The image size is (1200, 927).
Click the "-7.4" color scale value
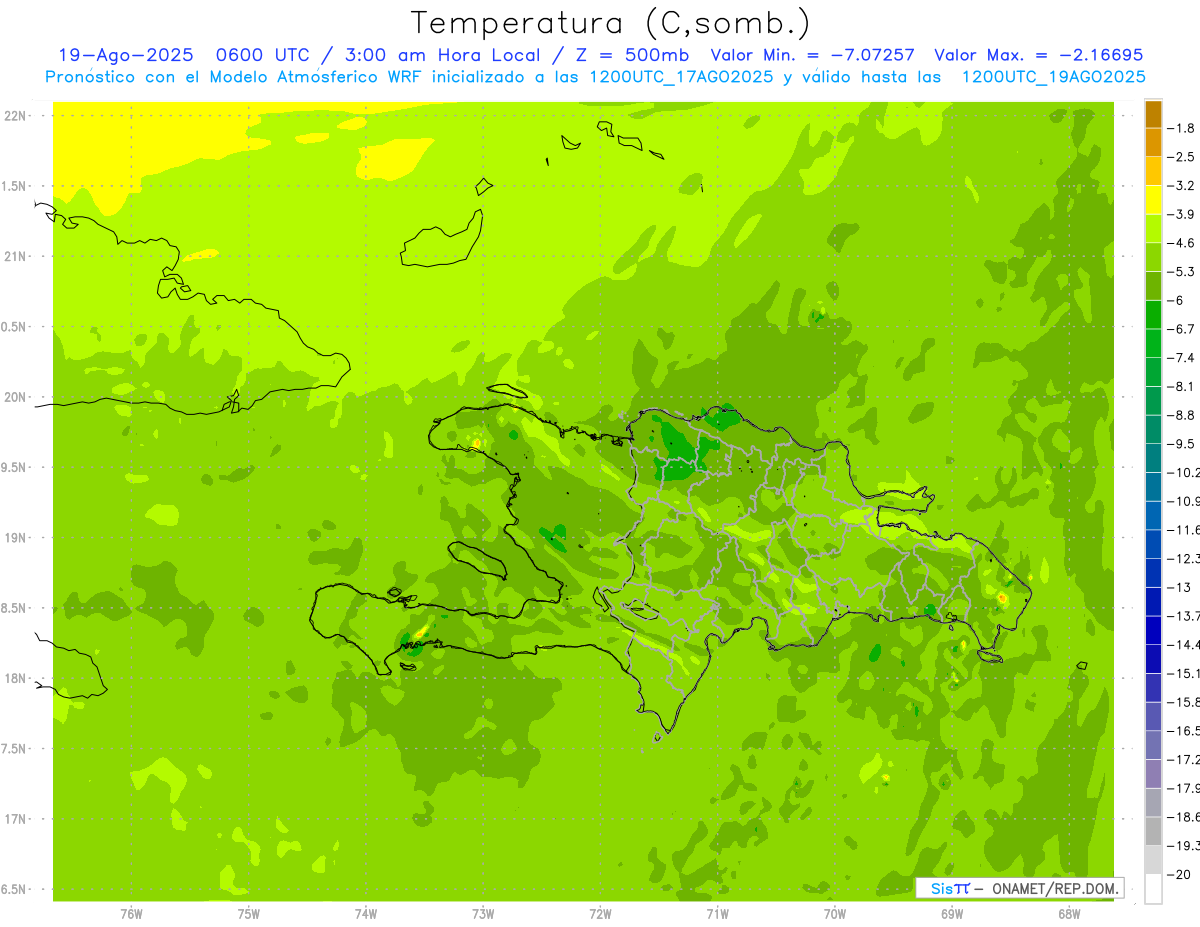1181,358
